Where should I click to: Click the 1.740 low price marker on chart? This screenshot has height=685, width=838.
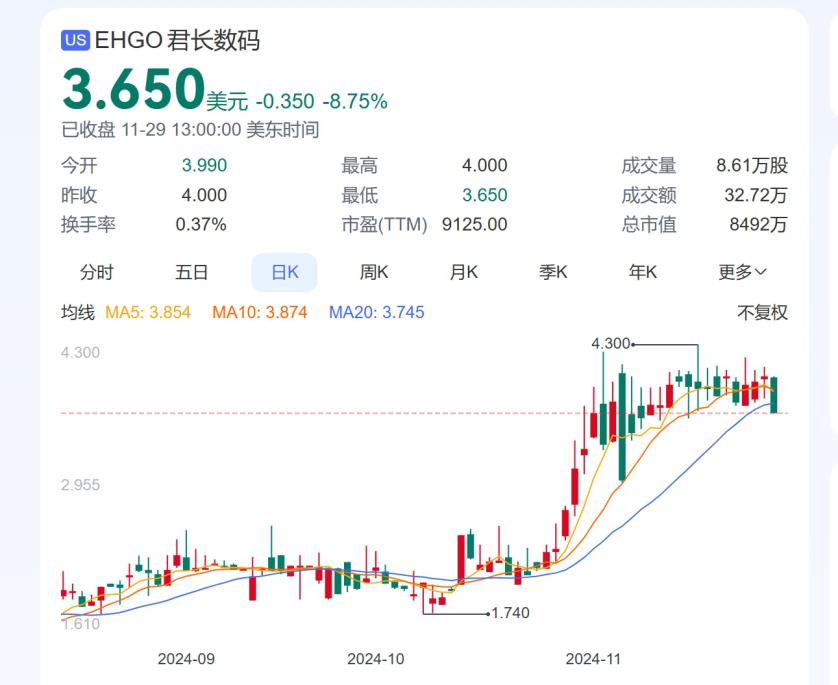pos(510,613)
